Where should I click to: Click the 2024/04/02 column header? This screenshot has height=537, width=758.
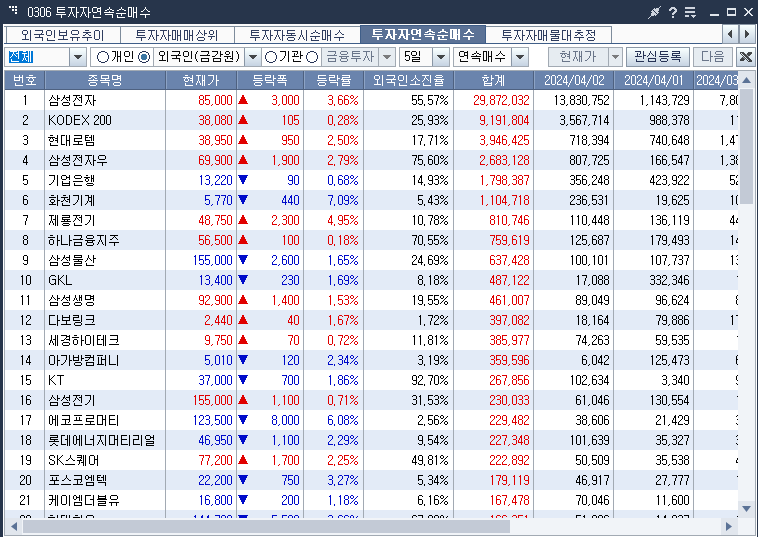tap(574, 80)
